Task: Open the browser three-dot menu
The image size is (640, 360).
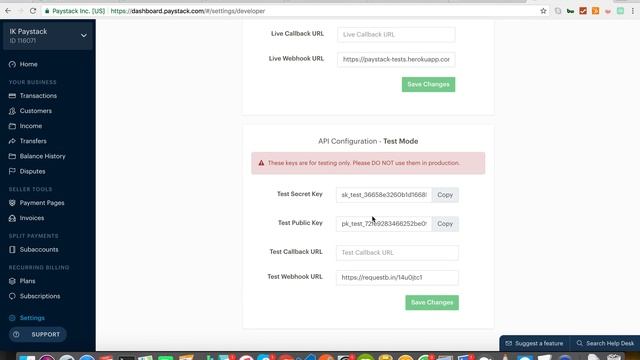Action: click(x=633, y=11)
